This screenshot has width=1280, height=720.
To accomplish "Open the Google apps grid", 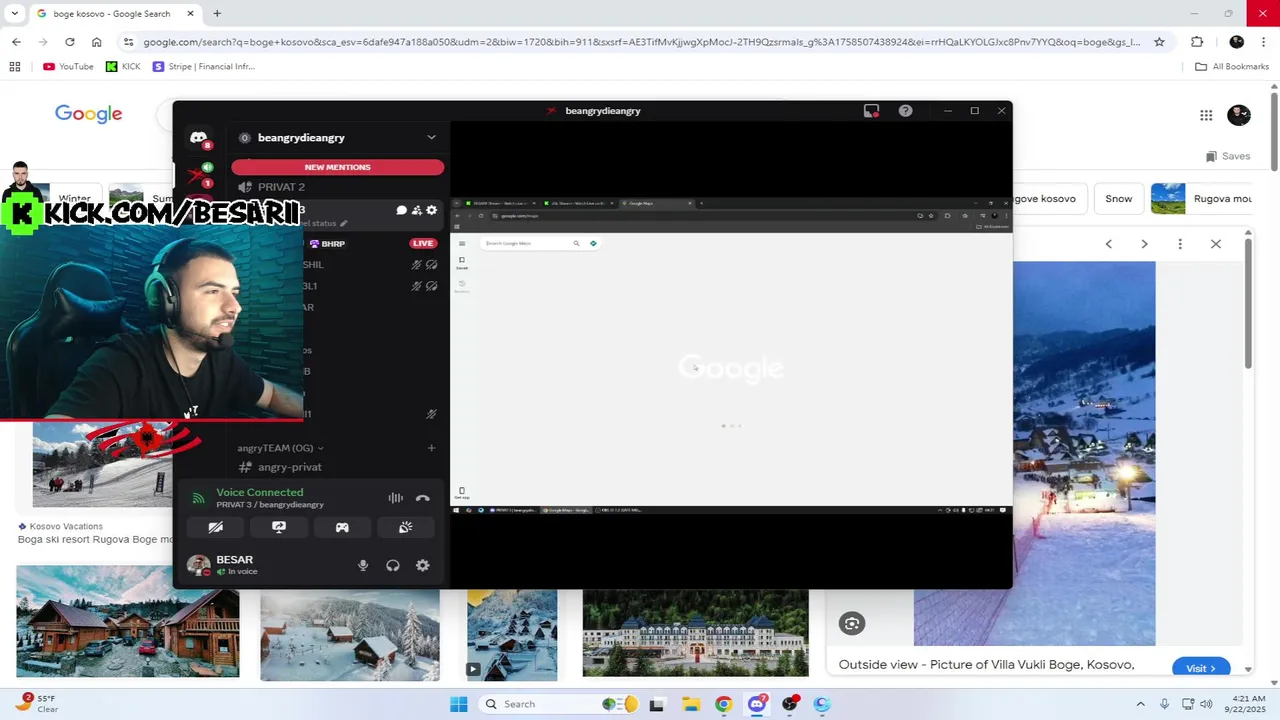I will tap(1206, 115).
